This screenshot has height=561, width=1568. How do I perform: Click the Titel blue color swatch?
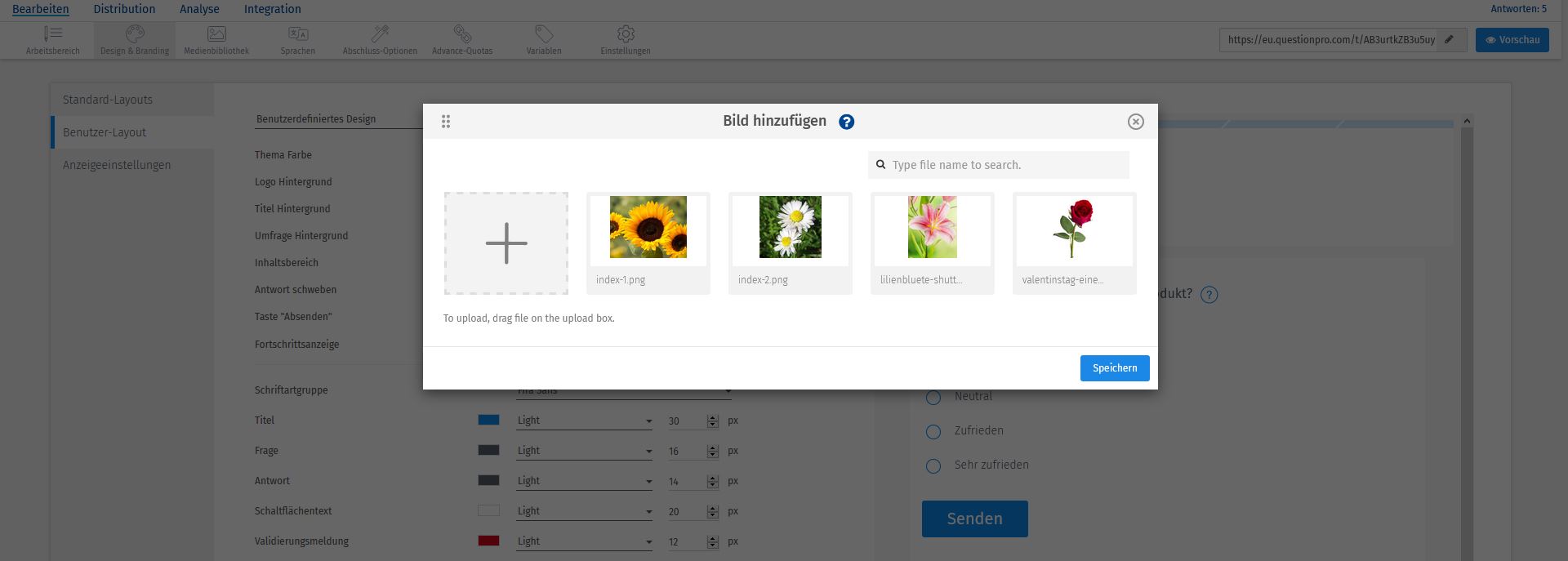tap(488, 420)
